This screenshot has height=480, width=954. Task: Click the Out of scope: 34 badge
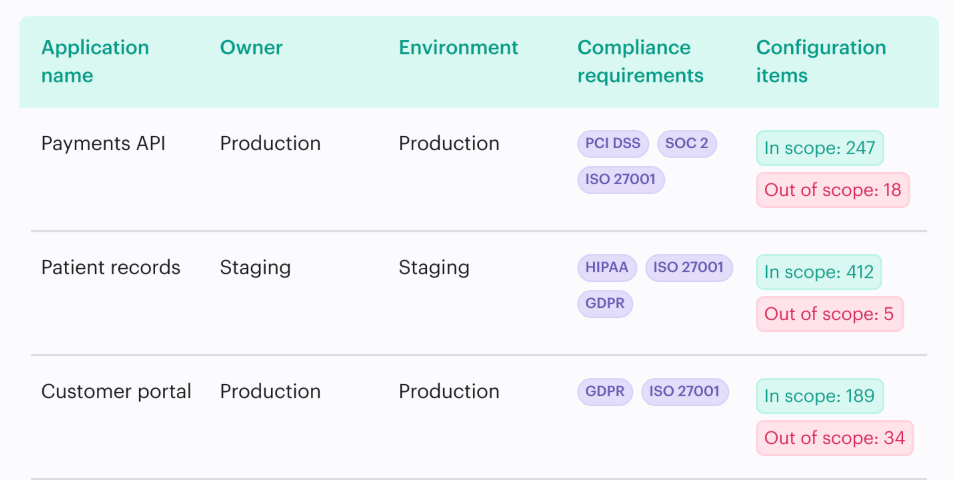pos(835,438)
